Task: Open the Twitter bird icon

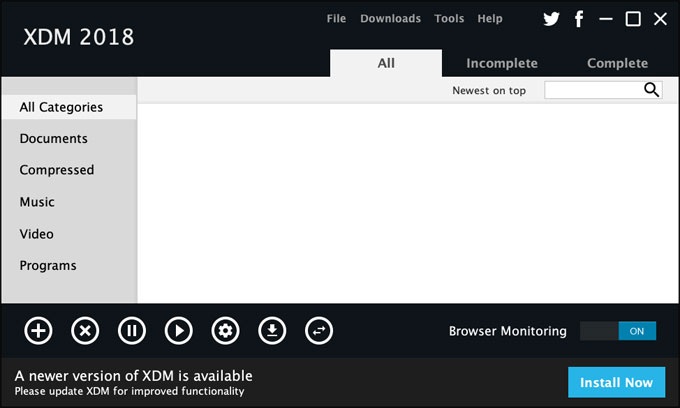Action: [551, 19]
